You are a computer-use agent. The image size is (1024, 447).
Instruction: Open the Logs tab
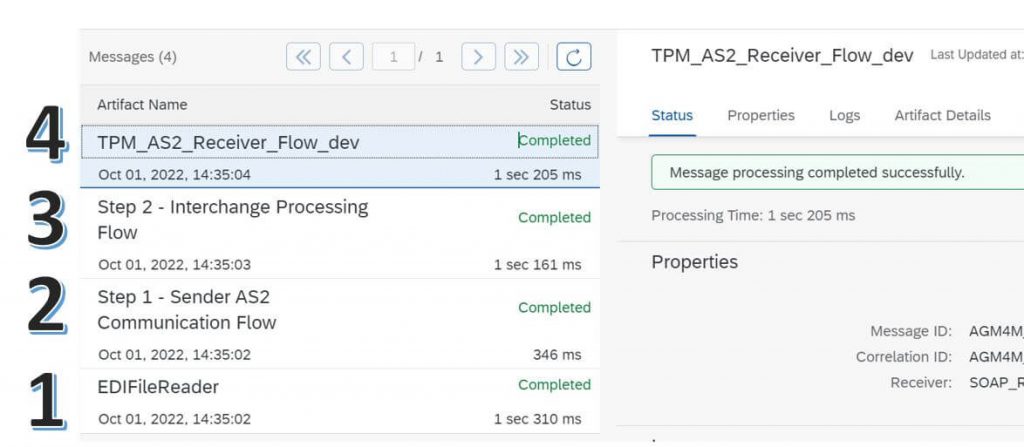point(844,116)
